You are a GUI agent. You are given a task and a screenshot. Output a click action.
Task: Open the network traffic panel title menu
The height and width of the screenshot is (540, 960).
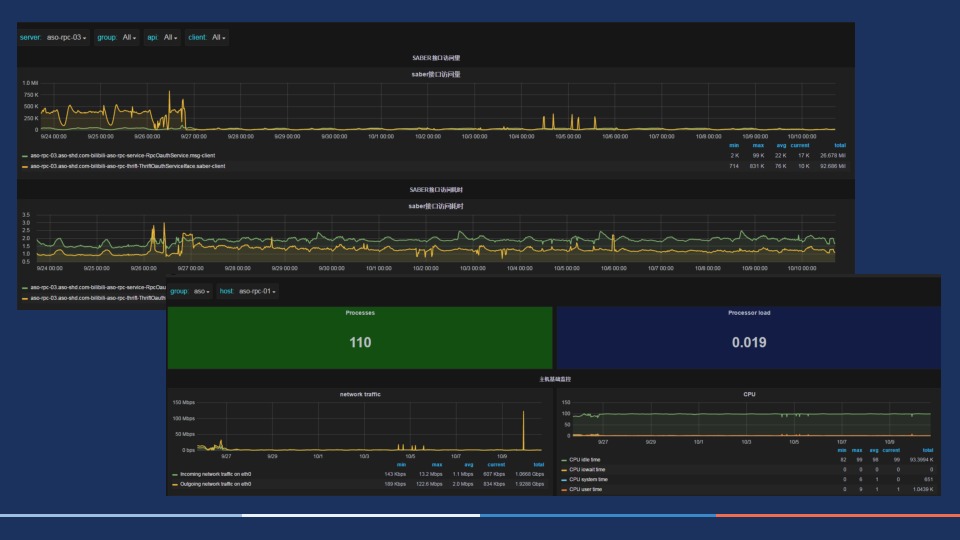tap(360, 394)
